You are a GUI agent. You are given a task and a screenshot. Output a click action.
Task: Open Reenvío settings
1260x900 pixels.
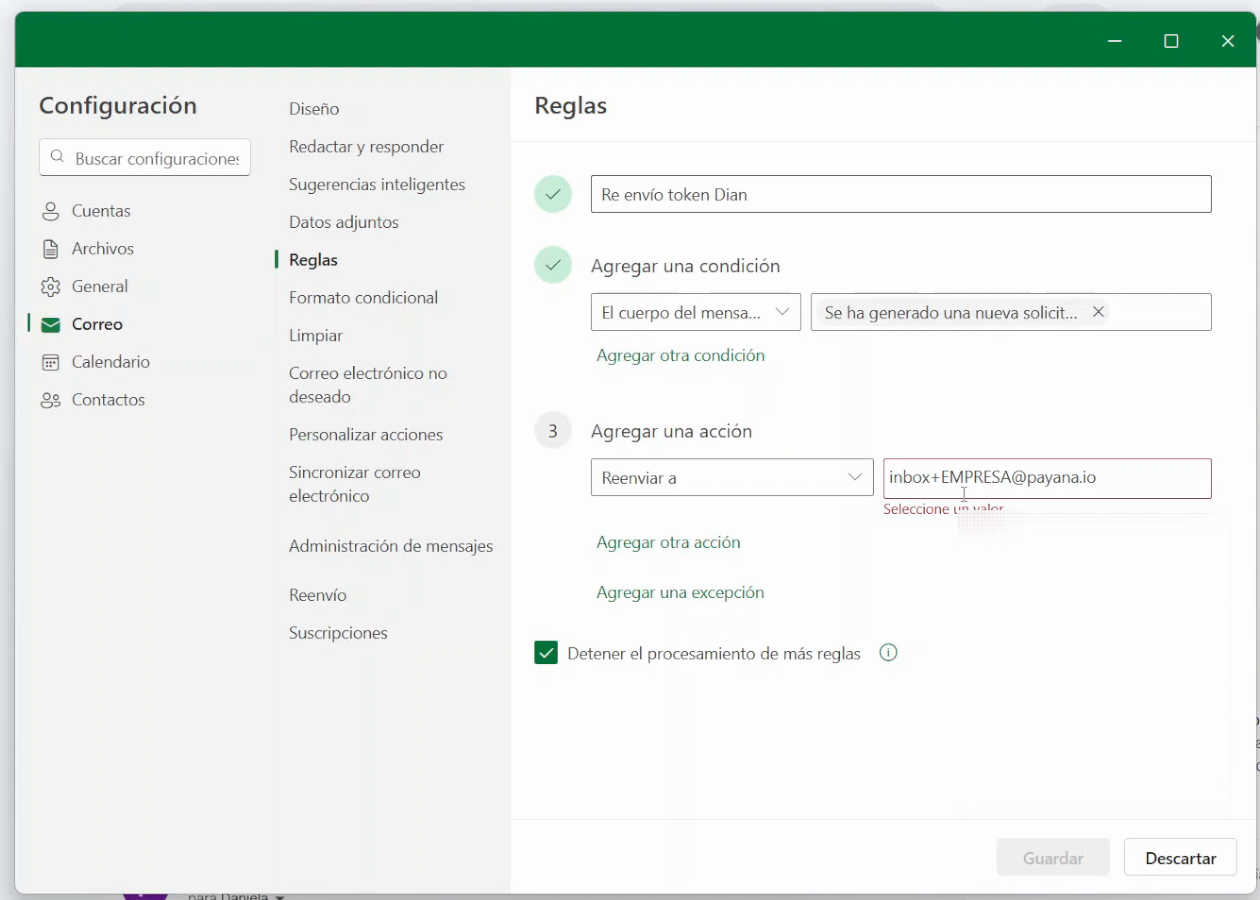pyautogui.click(x=318, y=595)
